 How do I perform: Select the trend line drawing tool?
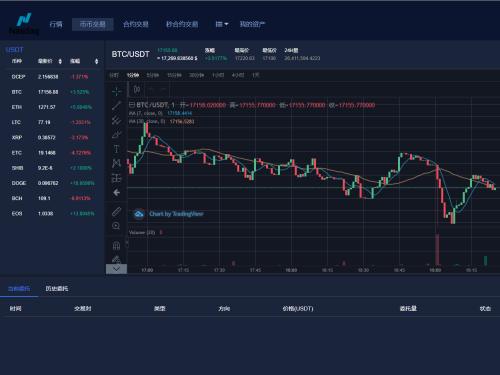[x=116, y=106]
